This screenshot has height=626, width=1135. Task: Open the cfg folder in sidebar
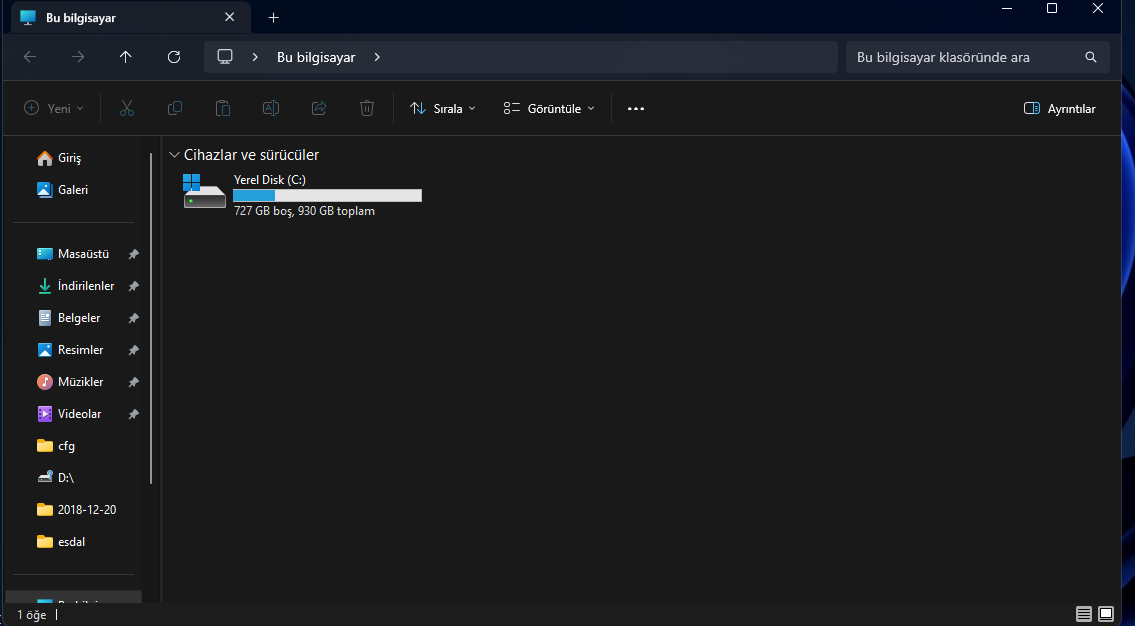56,446
